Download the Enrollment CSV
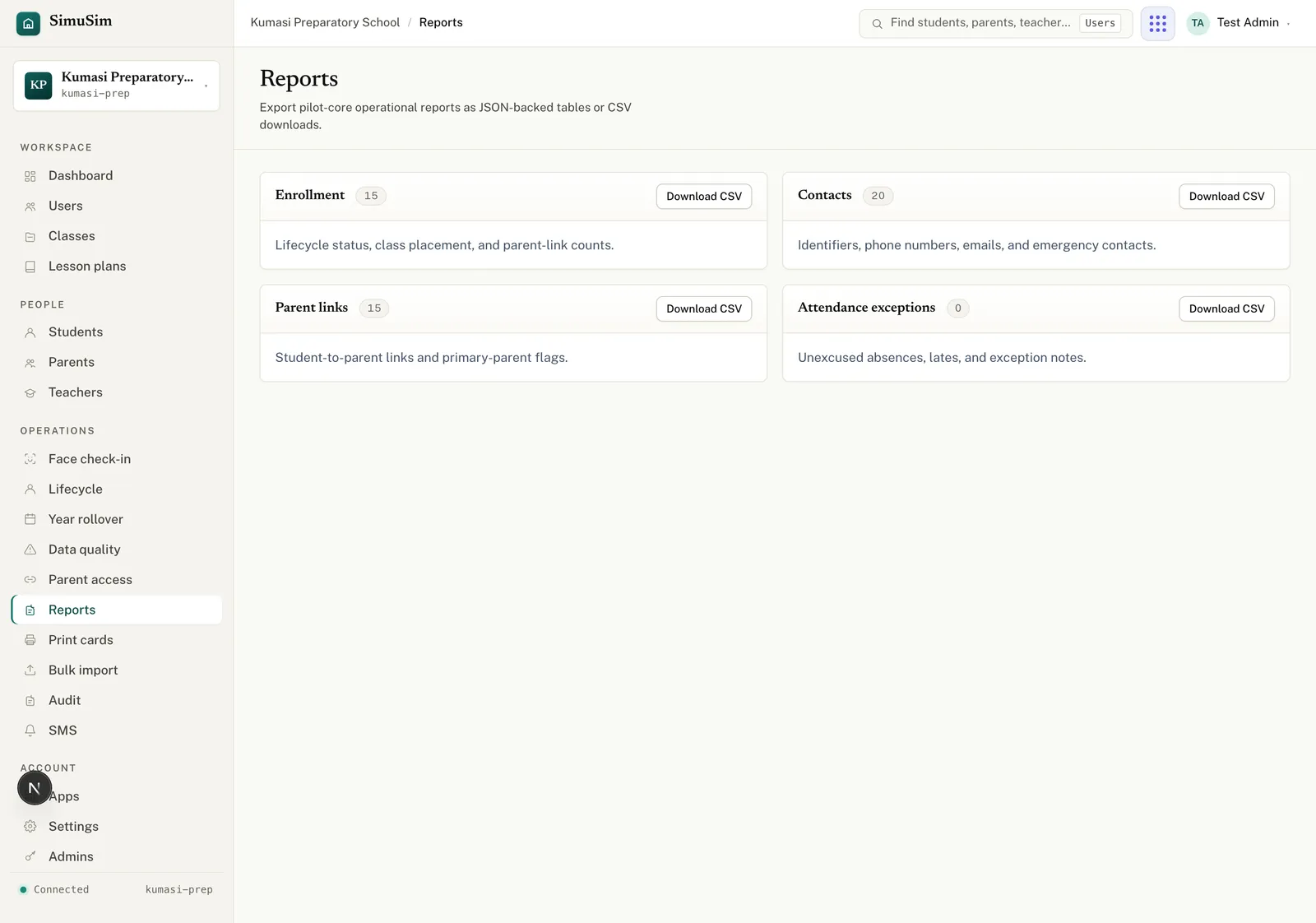This screenshot has height=923, width=1316. click(703, 197)
